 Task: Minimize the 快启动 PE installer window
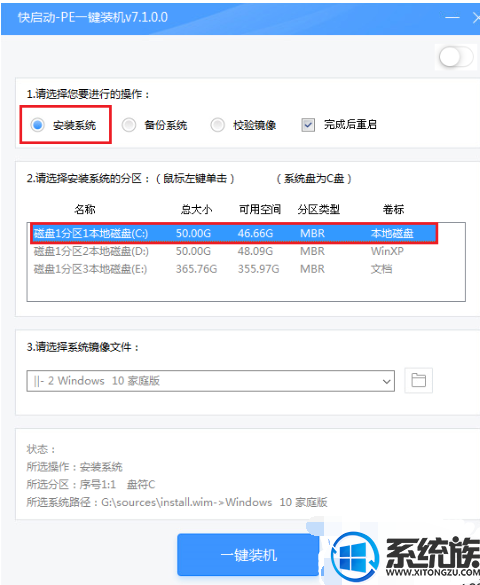[x=452, y=17]
